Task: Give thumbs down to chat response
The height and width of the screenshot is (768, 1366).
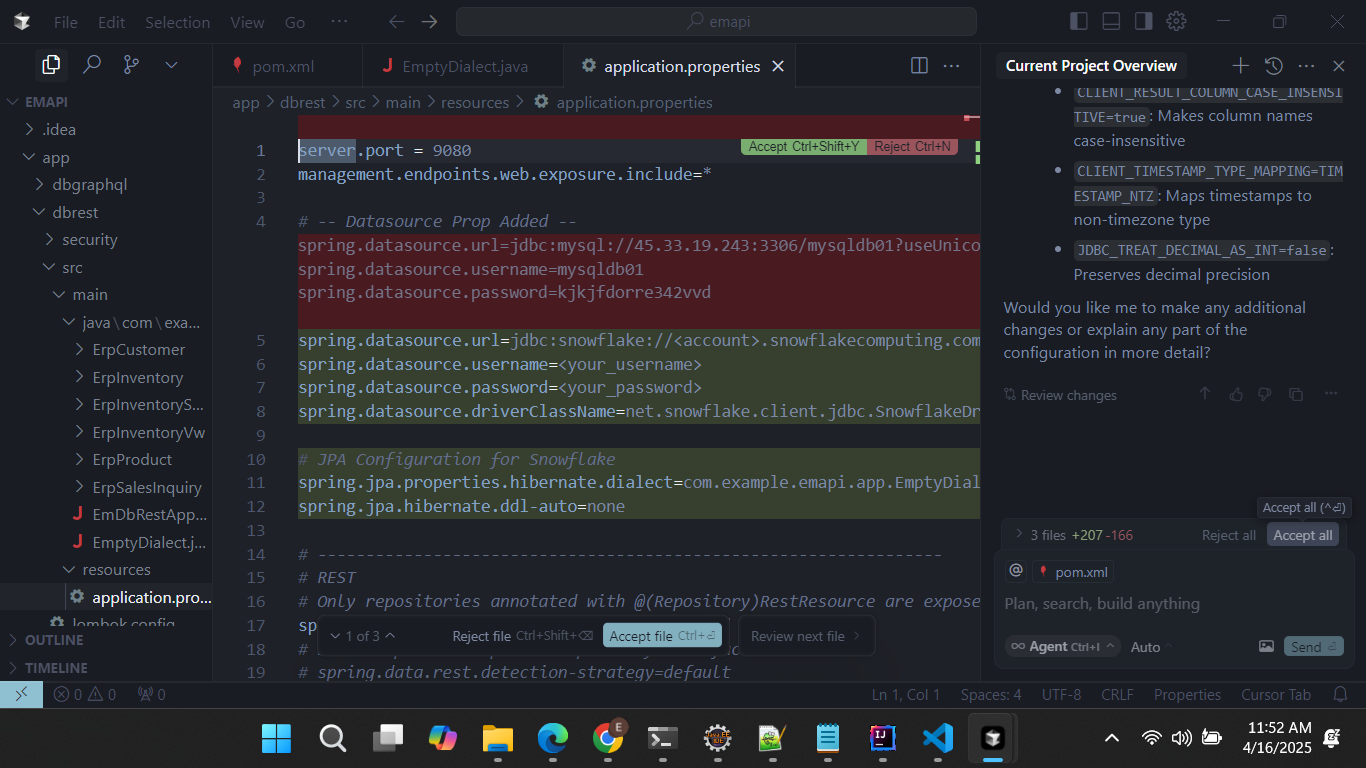Action: 1264,394
